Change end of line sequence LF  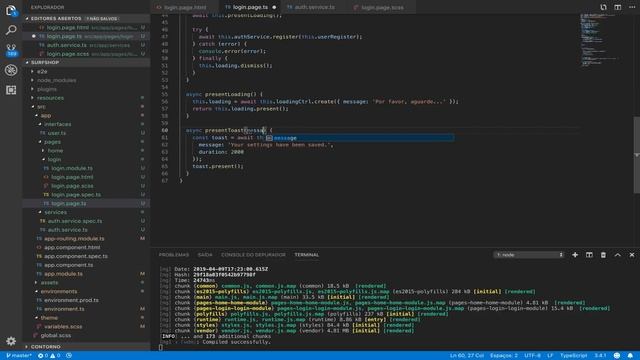(x=550, y=356)
